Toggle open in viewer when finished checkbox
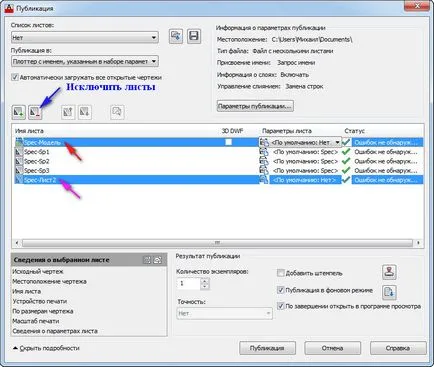This screenshot has height=367, width=434. [x=281, y=306]
